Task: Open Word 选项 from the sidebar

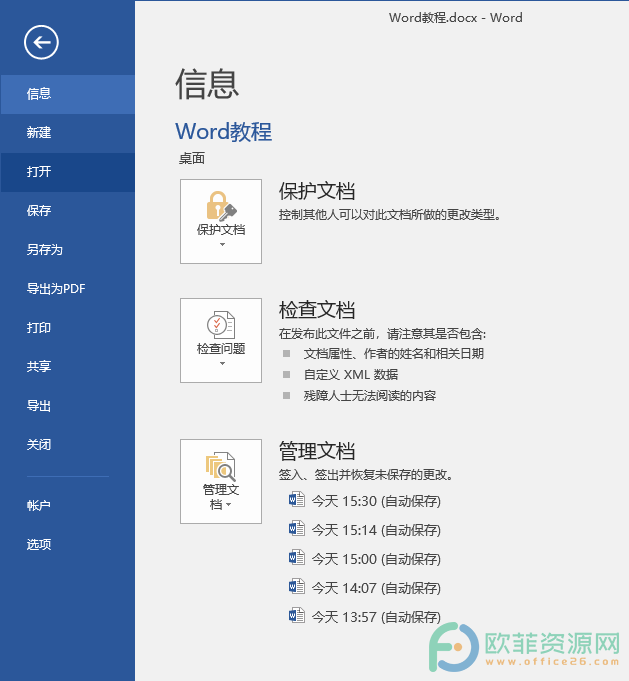Action: tap(67, 545)
